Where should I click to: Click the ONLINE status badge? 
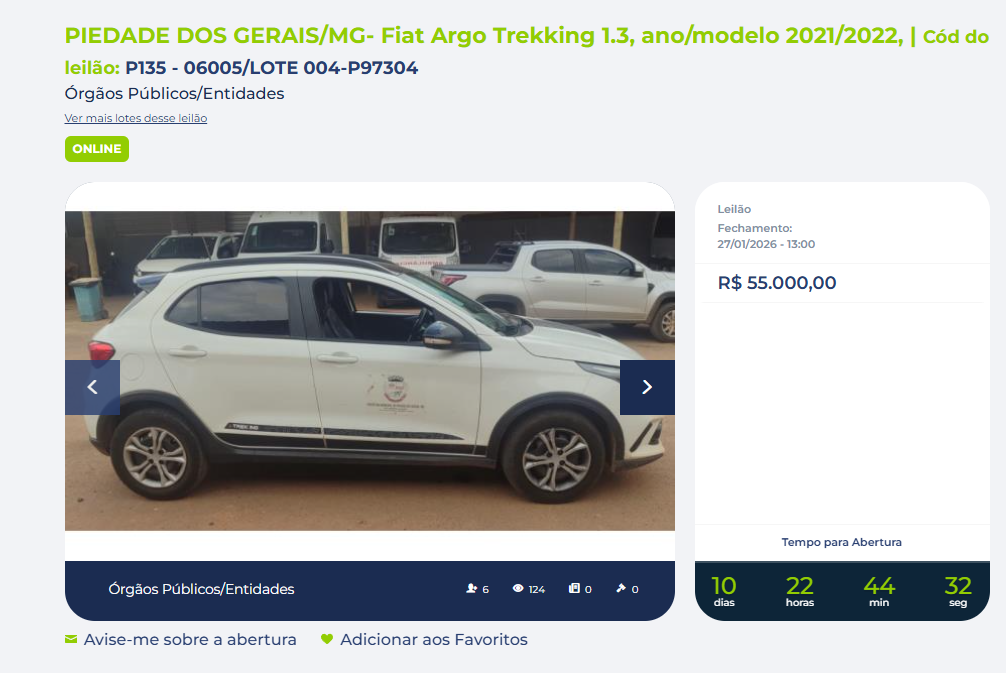click(97, 149)
